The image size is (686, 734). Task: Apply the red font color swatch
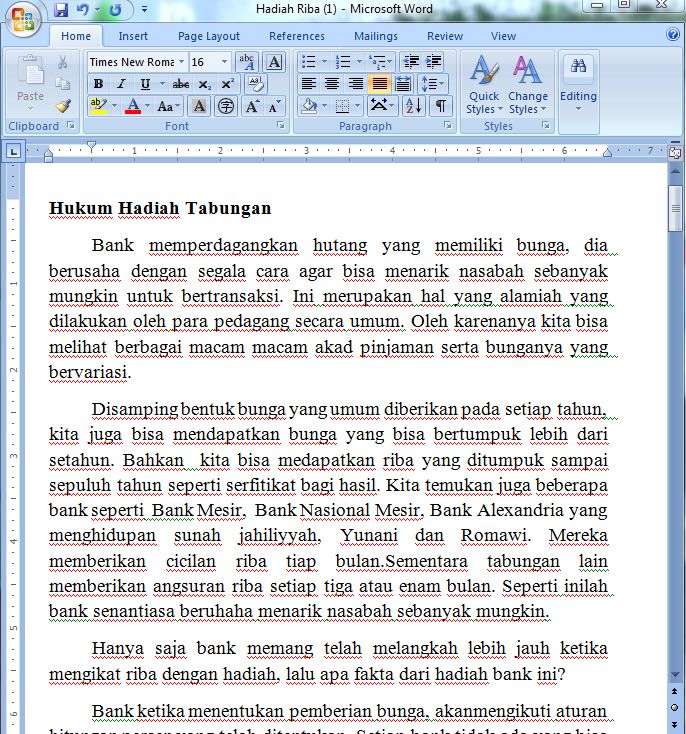click(133, 106)
